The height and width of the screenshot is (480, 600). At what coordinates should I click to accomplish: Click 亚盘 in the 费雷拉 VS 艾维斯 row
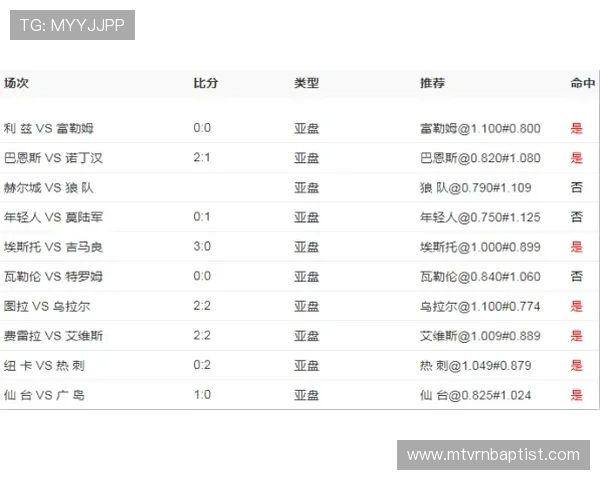click(306, 336)
